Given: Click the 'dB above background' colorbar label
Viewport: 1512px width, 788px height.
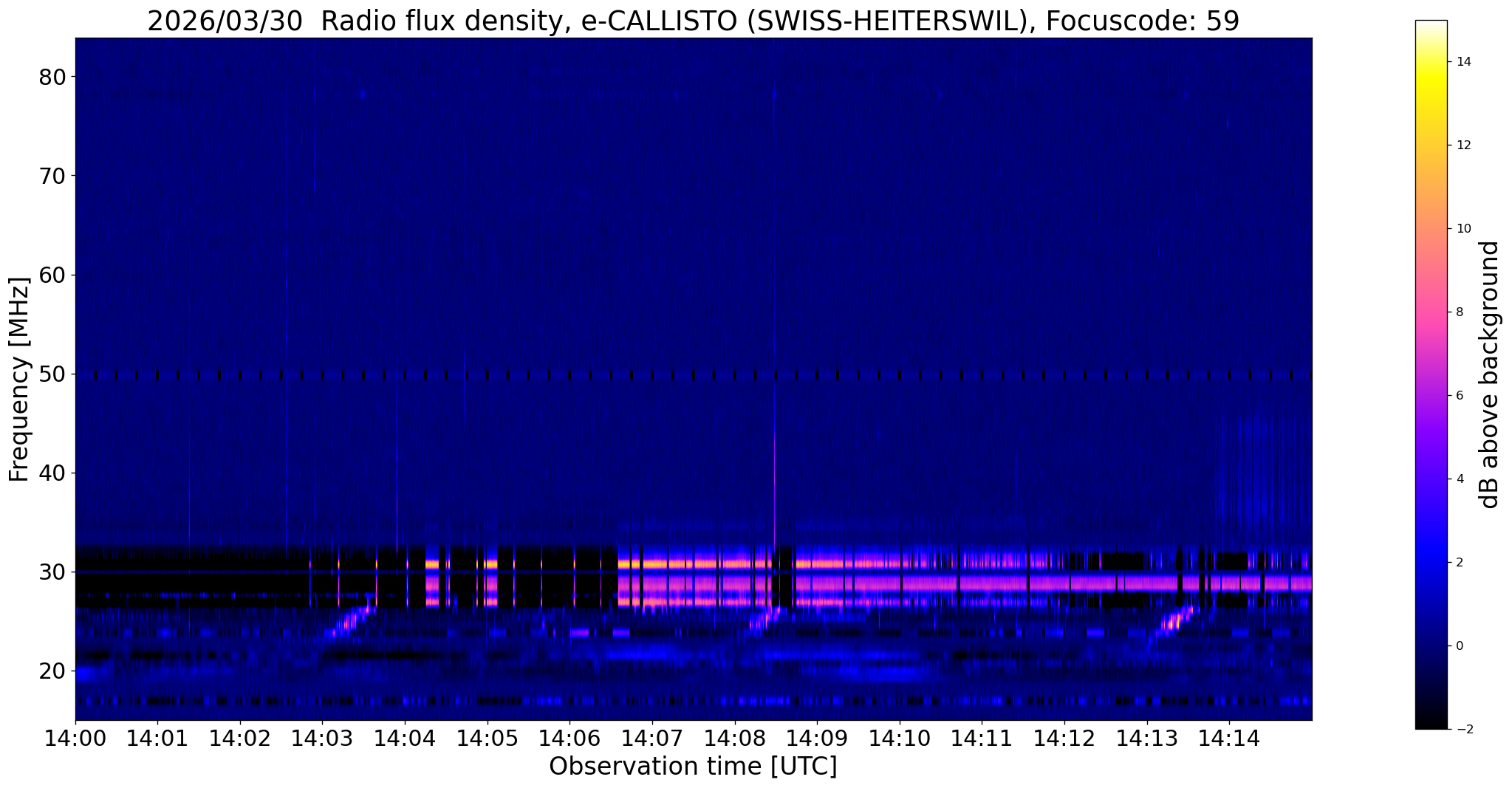Looking at the screenshot, I should [1490, 374].
